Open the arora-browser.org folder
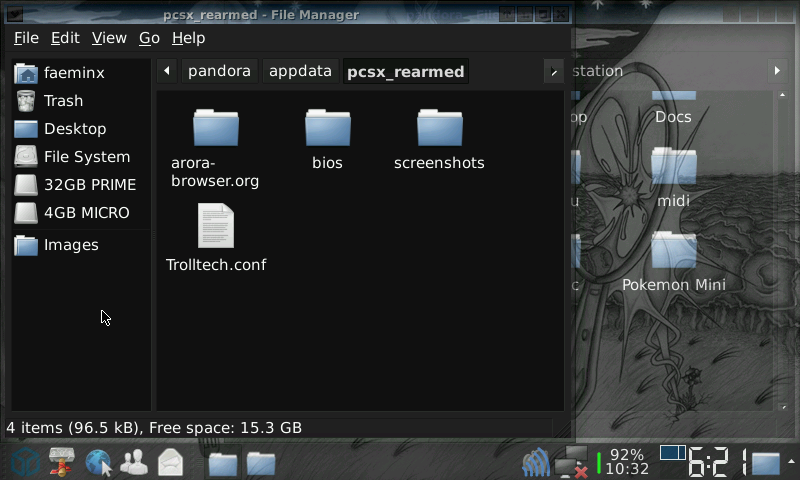Viewport: 800px width, 480px height. pyautogui.click(x=215, y=129)
